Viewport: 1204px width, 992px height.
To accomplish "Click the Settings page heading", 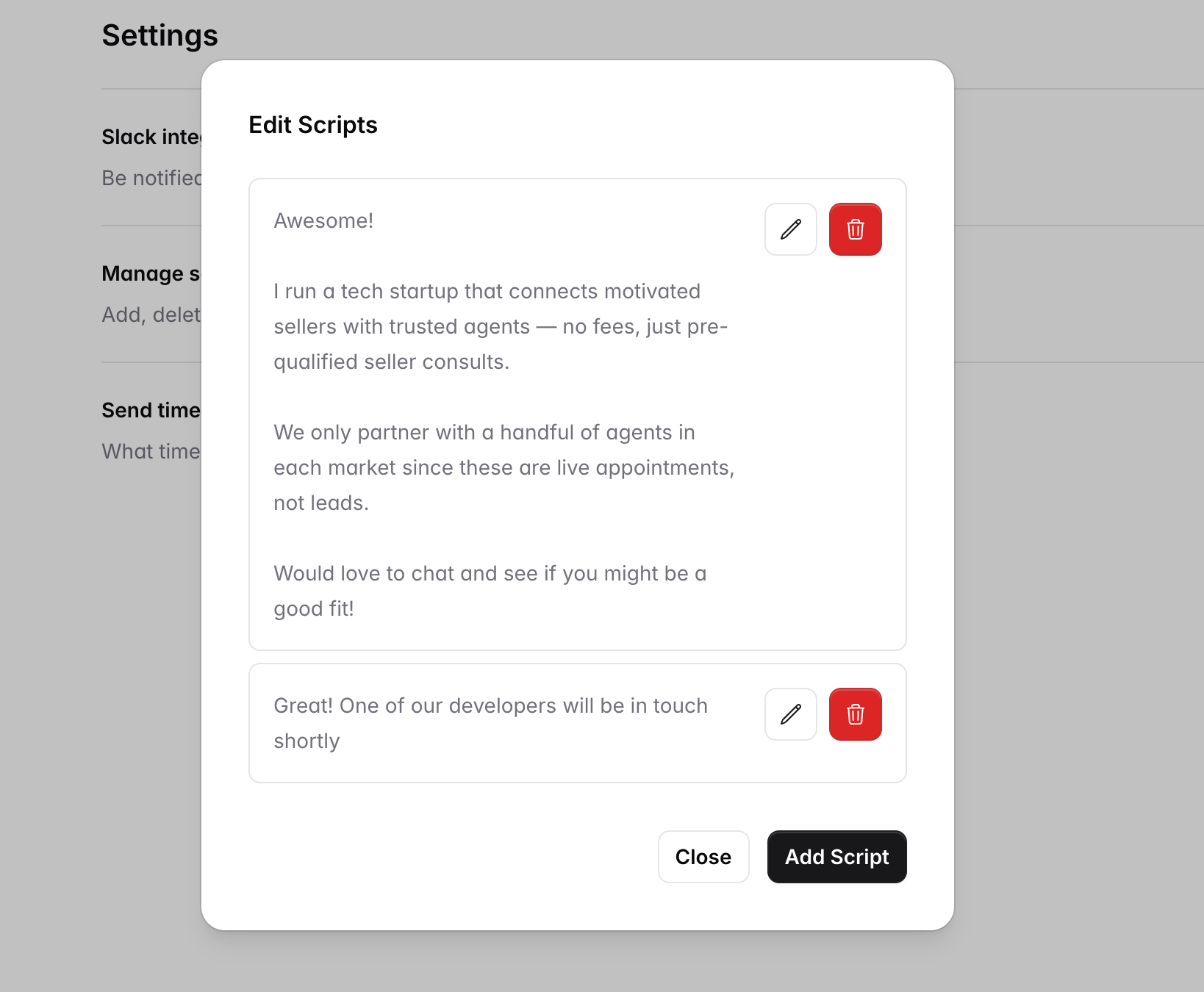I will [x=160, y=35].
